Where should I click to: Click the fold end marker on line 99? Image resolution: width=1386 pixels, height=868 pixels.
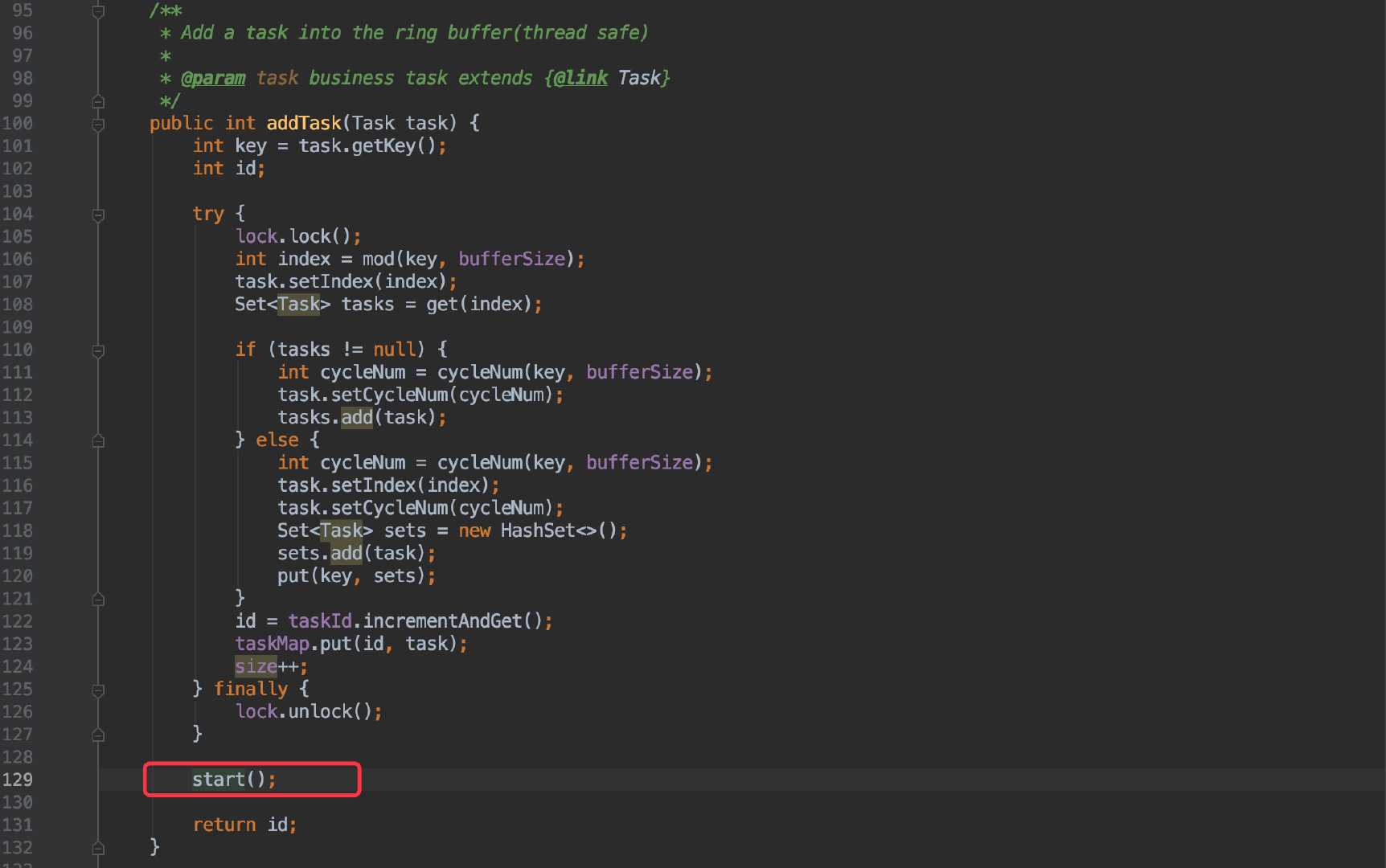click(x=98, y=101)
